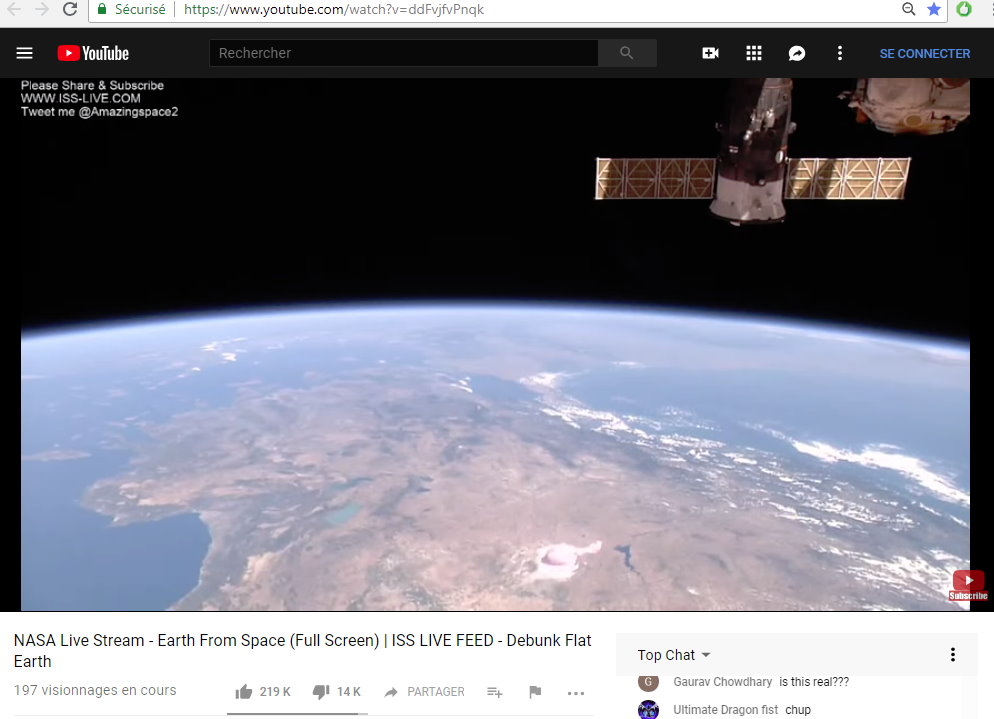Click the red Subscribe watermark button
994x719 pixels.
pyautogui.click(x=968, y=585)
